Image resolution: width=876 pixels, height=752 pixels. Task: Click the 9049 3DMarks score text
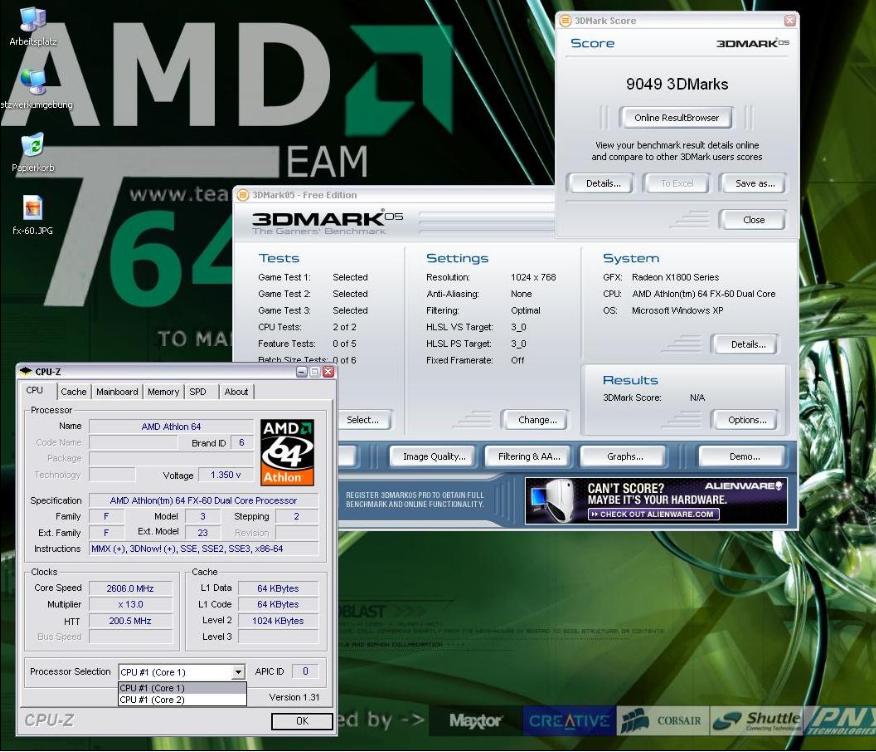(x=677, y=84)
